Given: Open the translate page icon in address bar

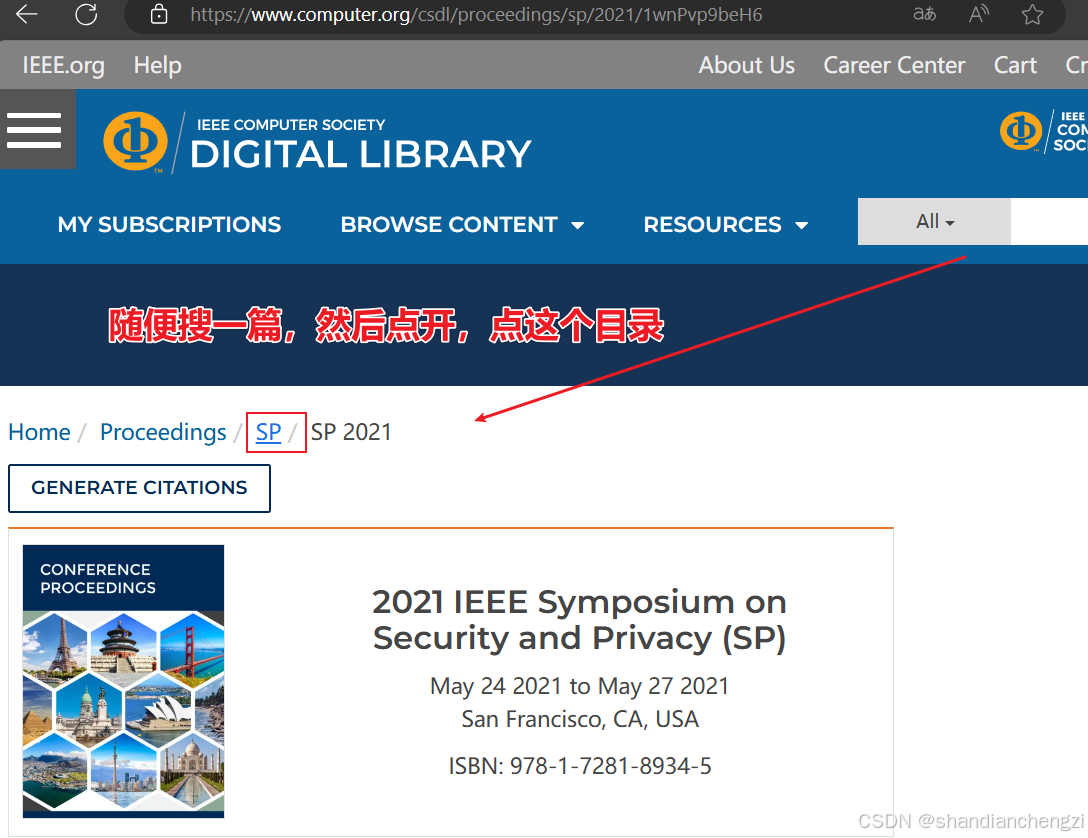Looking at the screenshot, I should pos(924,14).
